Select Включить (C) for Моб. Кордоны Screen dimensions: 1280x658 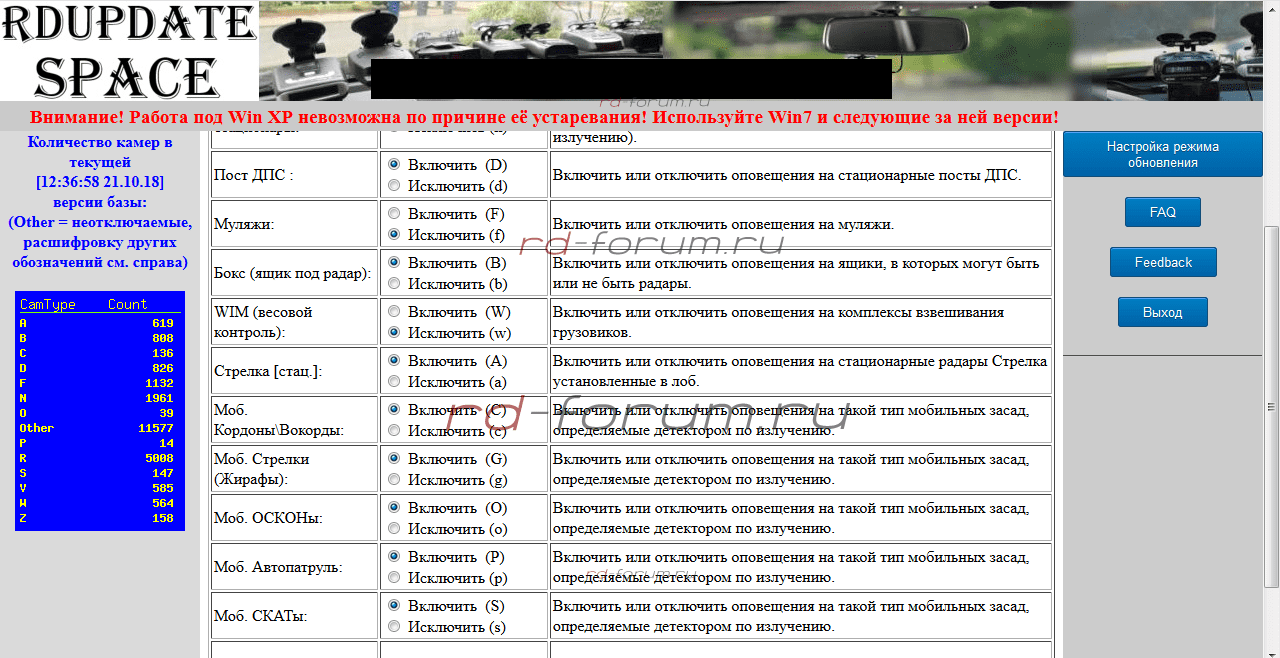(x=394, y=409)
